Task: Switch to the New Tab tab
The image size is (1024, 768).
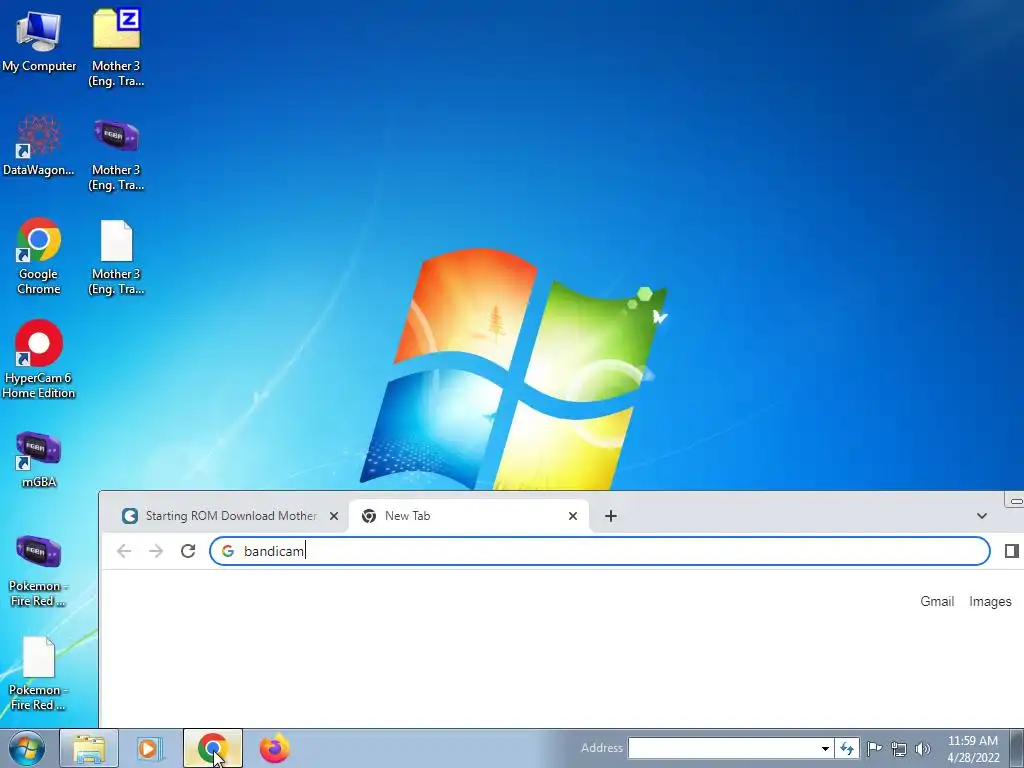Action: point(469,516)
